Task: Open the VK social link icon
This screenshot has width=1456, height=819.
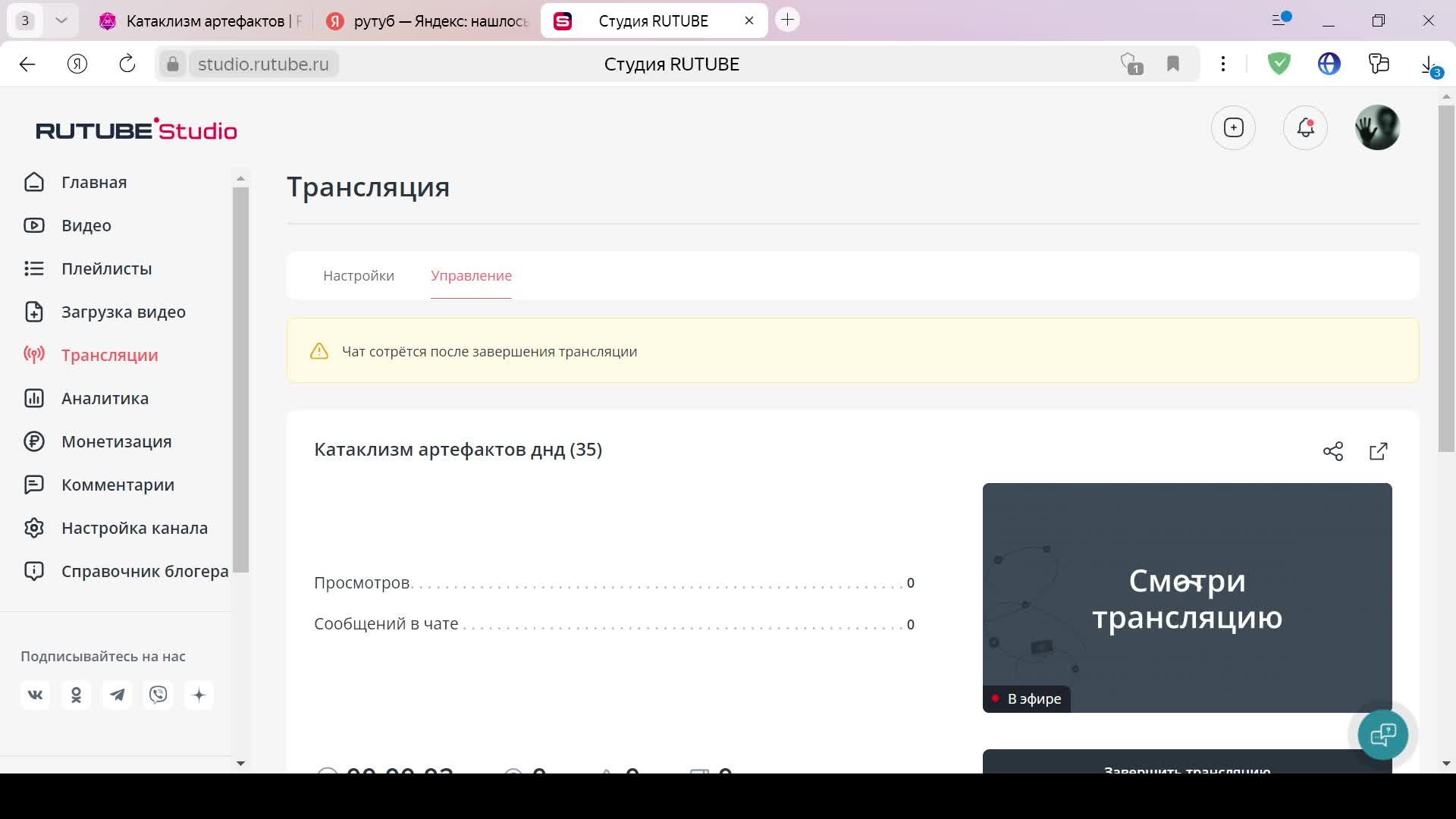Action: point(36,695)
